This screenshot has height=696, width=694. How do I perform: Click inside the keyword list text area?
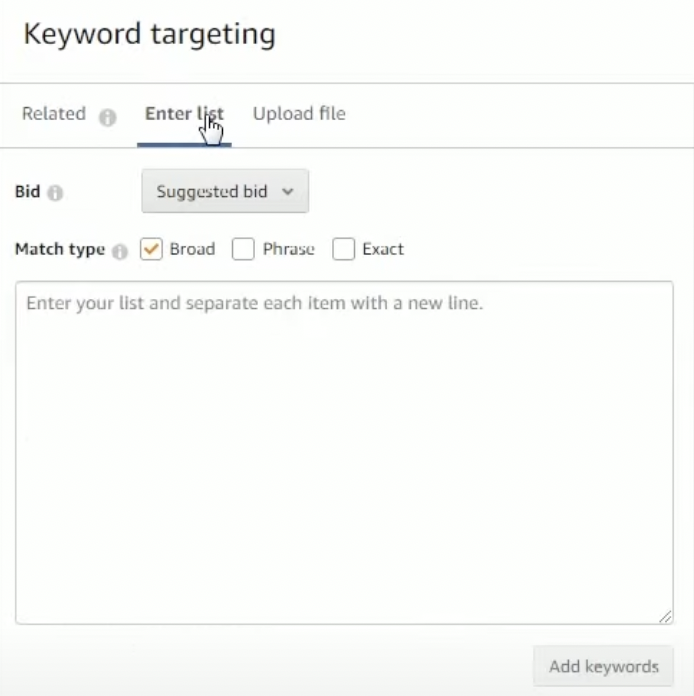(344, 452)
